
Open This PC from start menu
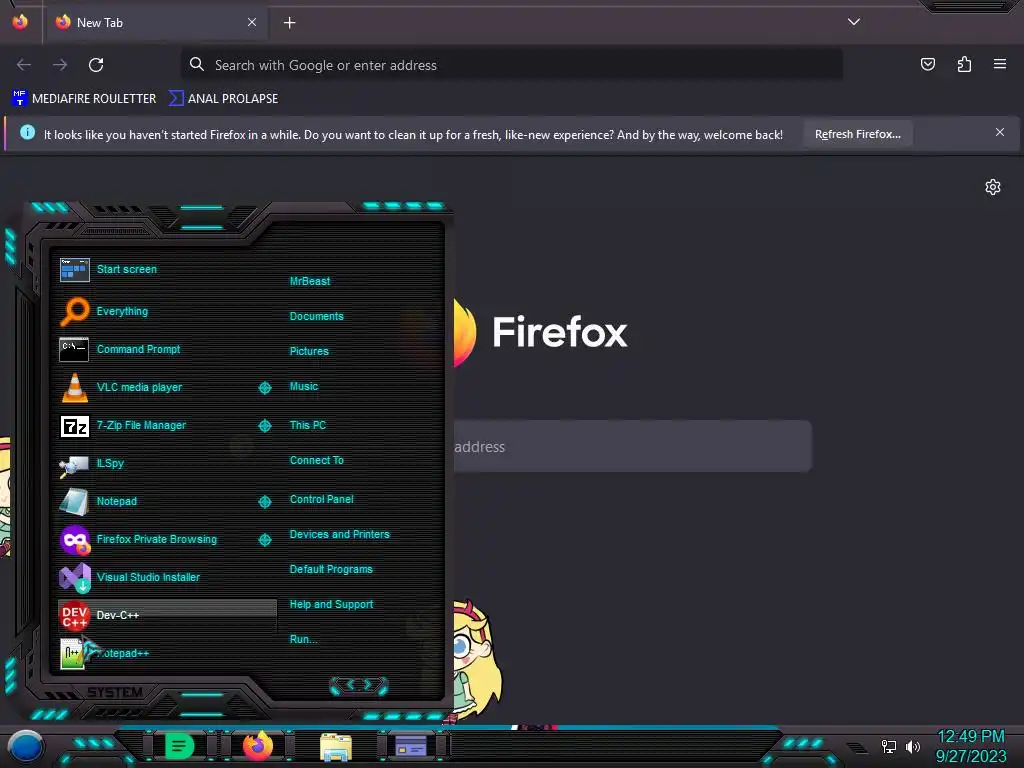point(308,425)
